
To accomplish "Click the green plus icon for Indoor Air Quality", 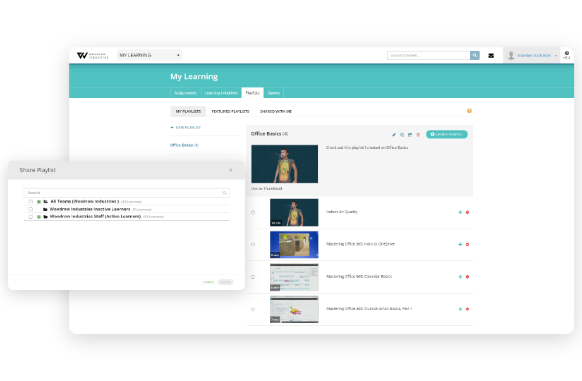I will click(x=460, y=212).
